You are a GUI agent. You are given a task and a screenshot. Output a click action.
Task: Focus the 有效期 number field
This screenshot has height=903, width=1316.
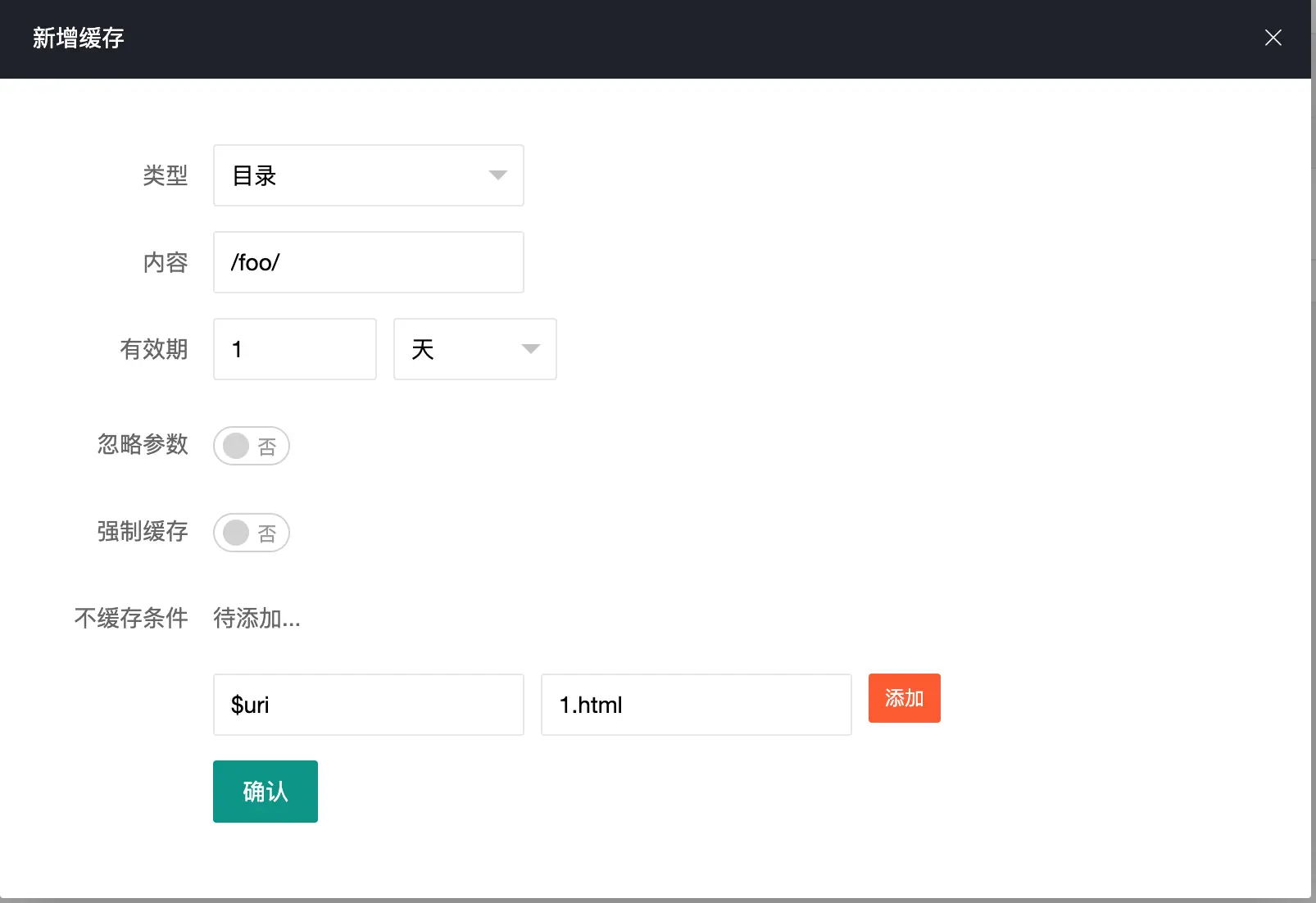[294, 349]
